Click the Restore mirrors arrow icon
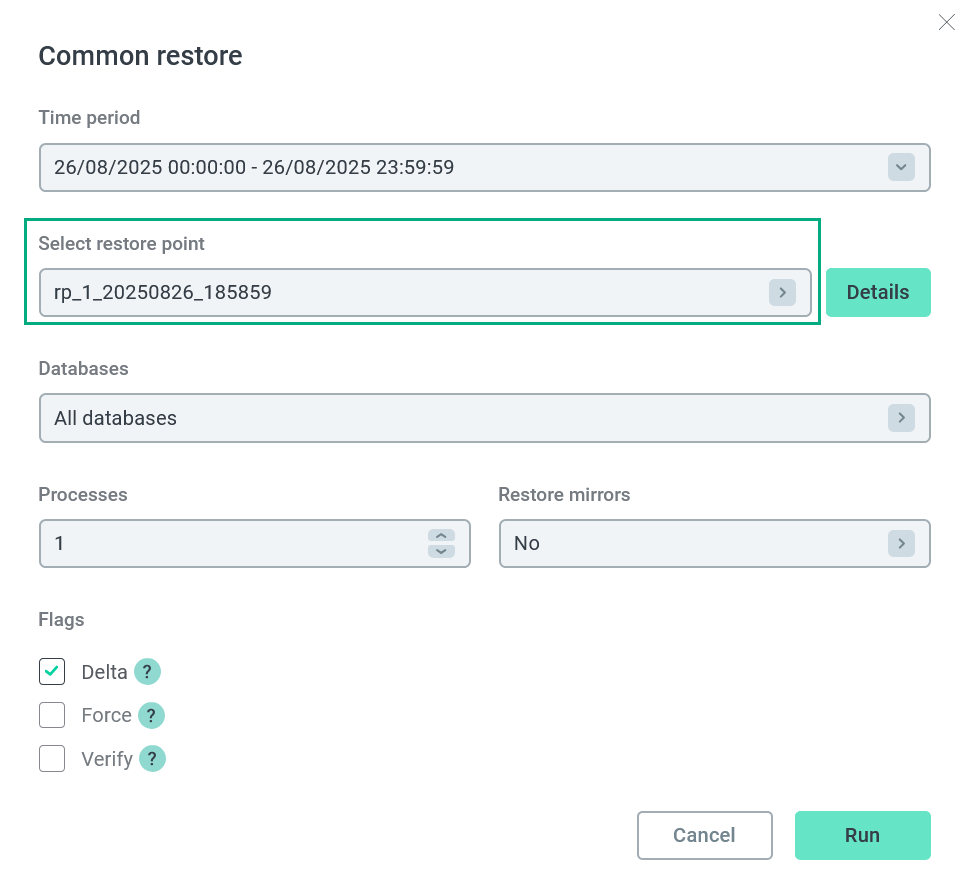Viewport: 969px width, 880px height. pos(901,544)
